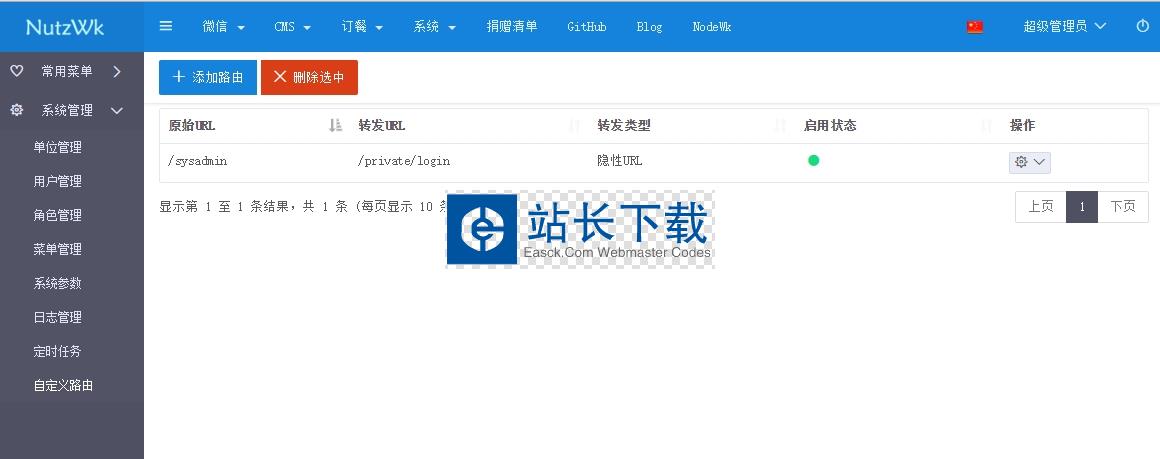Go to page 1 in pagination
The height and width of the screenshot is (459, 1160).
pos(1081,206)
